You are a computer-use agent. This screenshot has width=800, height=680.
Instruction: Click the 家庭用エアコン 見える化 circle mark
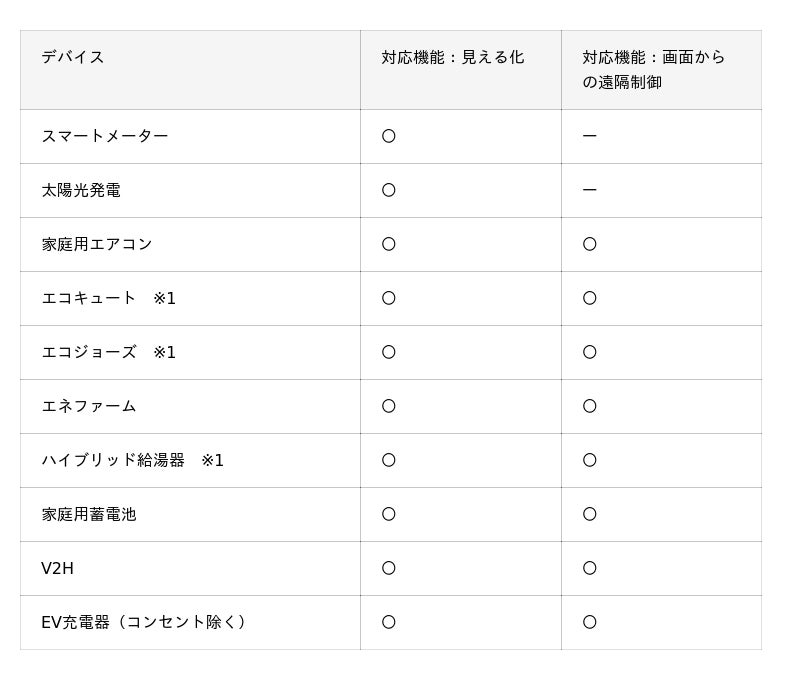click(x=389, y=244)
